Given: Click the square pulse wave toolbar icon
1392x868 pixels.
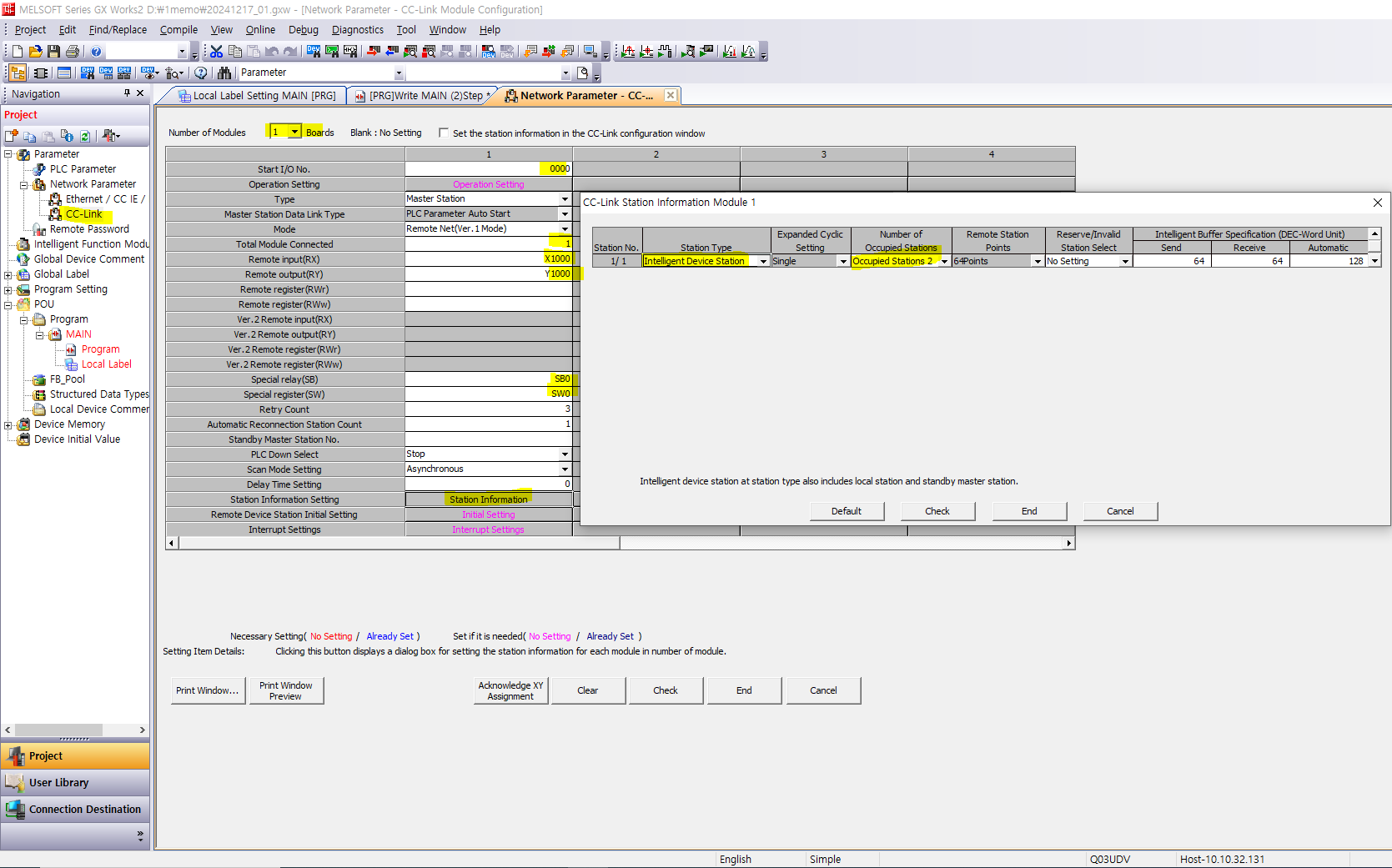Looking at the screenshot, I should [x=665, y=52].
